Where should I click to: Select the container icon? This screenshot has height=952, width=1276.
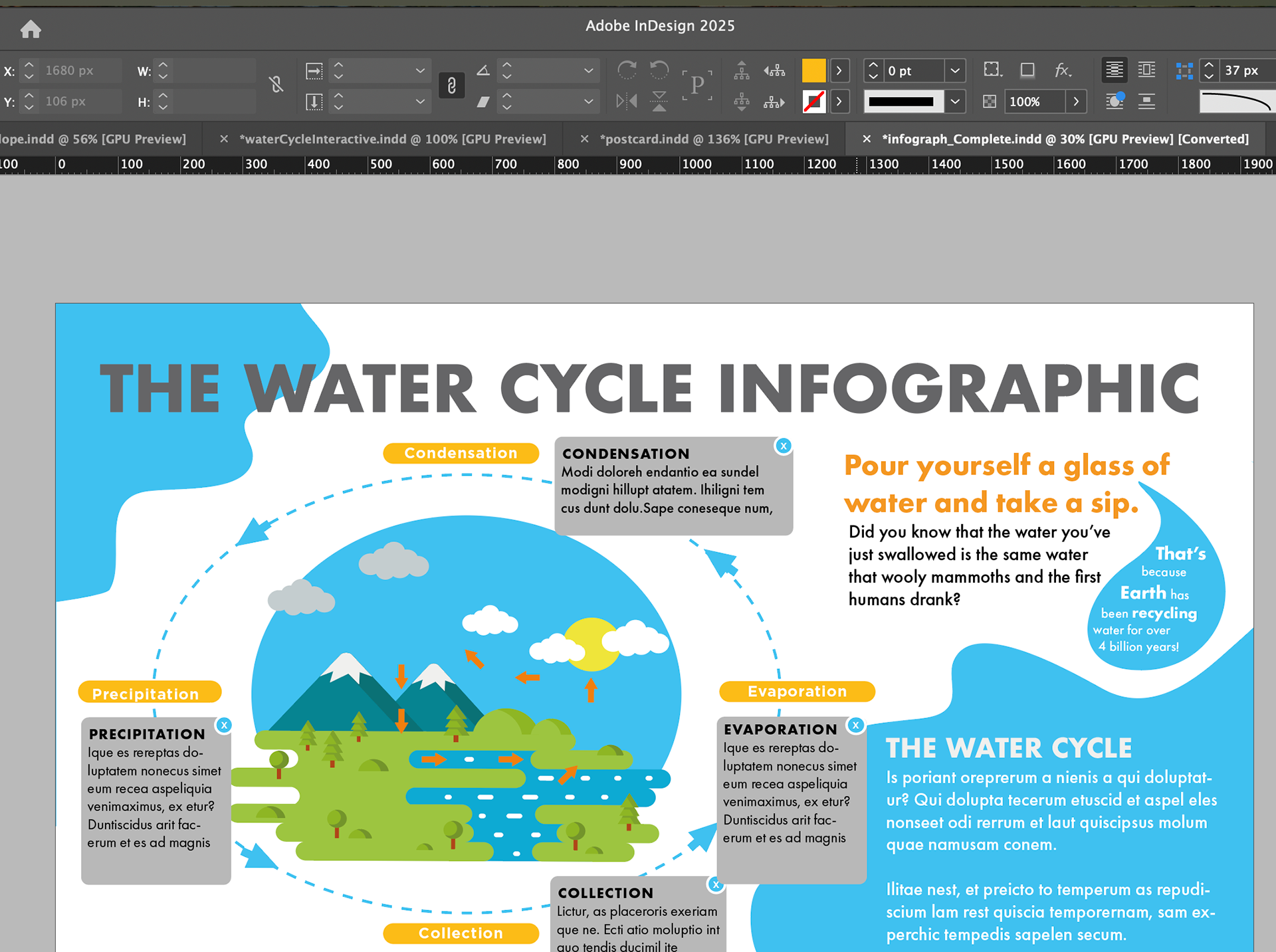[x=742, y=70]
